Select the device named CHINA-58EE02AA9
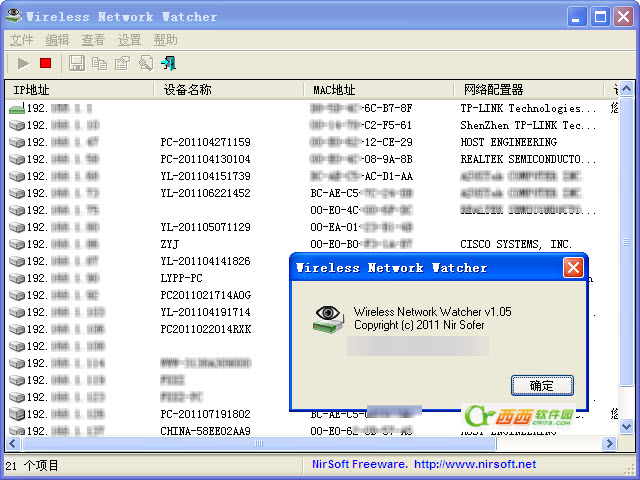This screenshot has width=640, height=480. coord(205,431)
